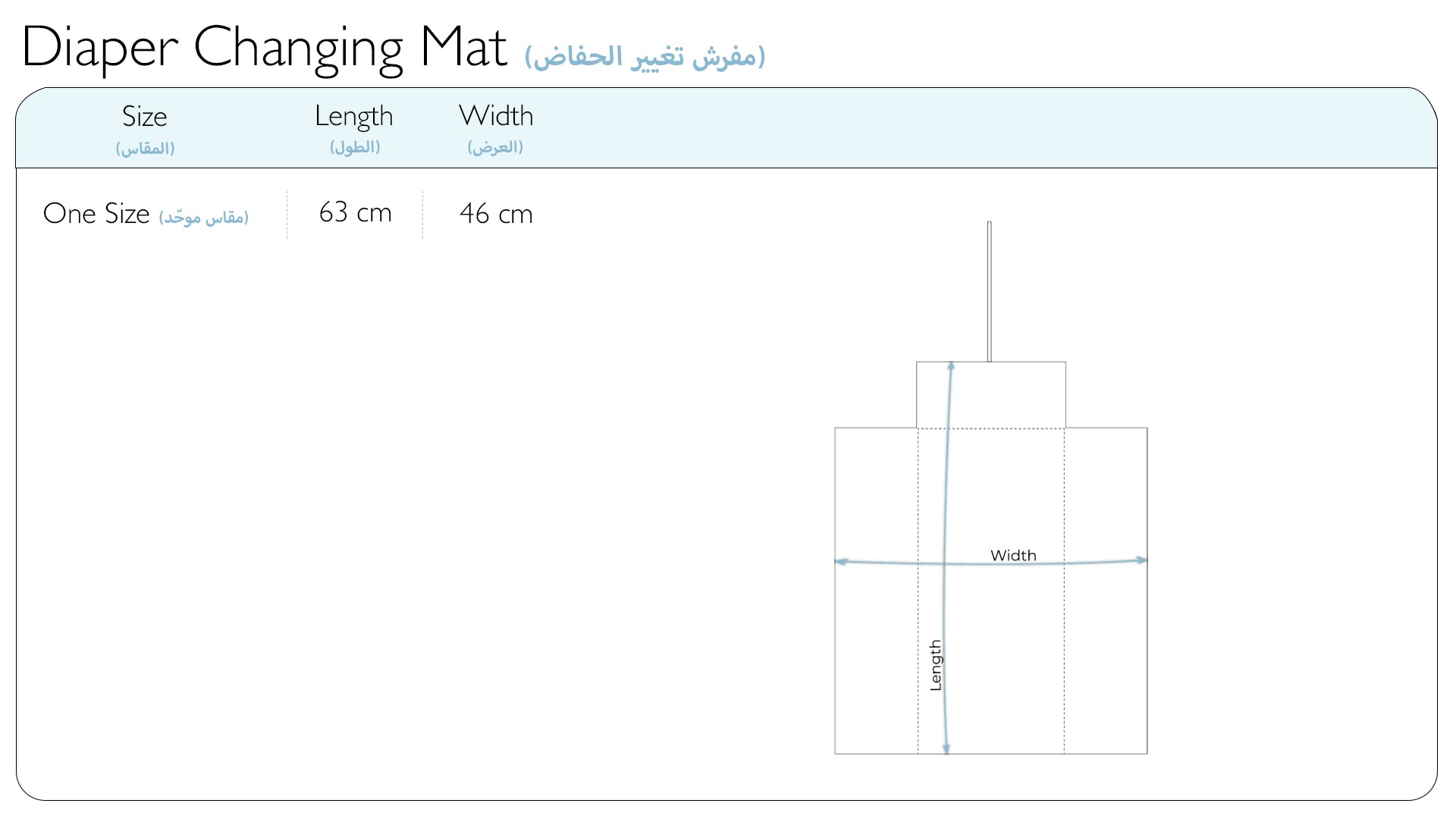Click the 63 cm length value
Viewport: 1456px width, 819px height.
pos(355,212)
